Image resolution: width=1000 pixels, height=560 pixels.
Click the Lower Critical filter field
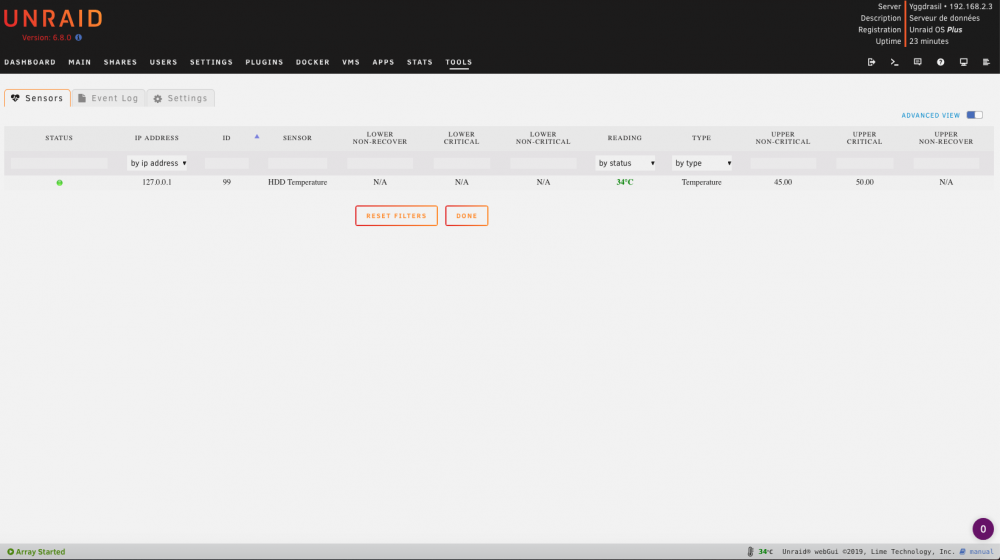[462, 163]
